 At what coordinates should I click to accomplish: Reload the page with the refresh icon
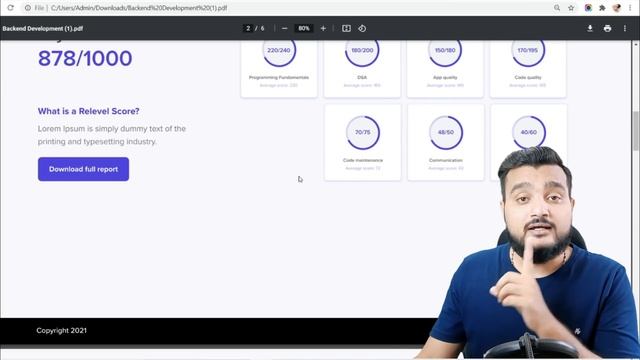11,8
